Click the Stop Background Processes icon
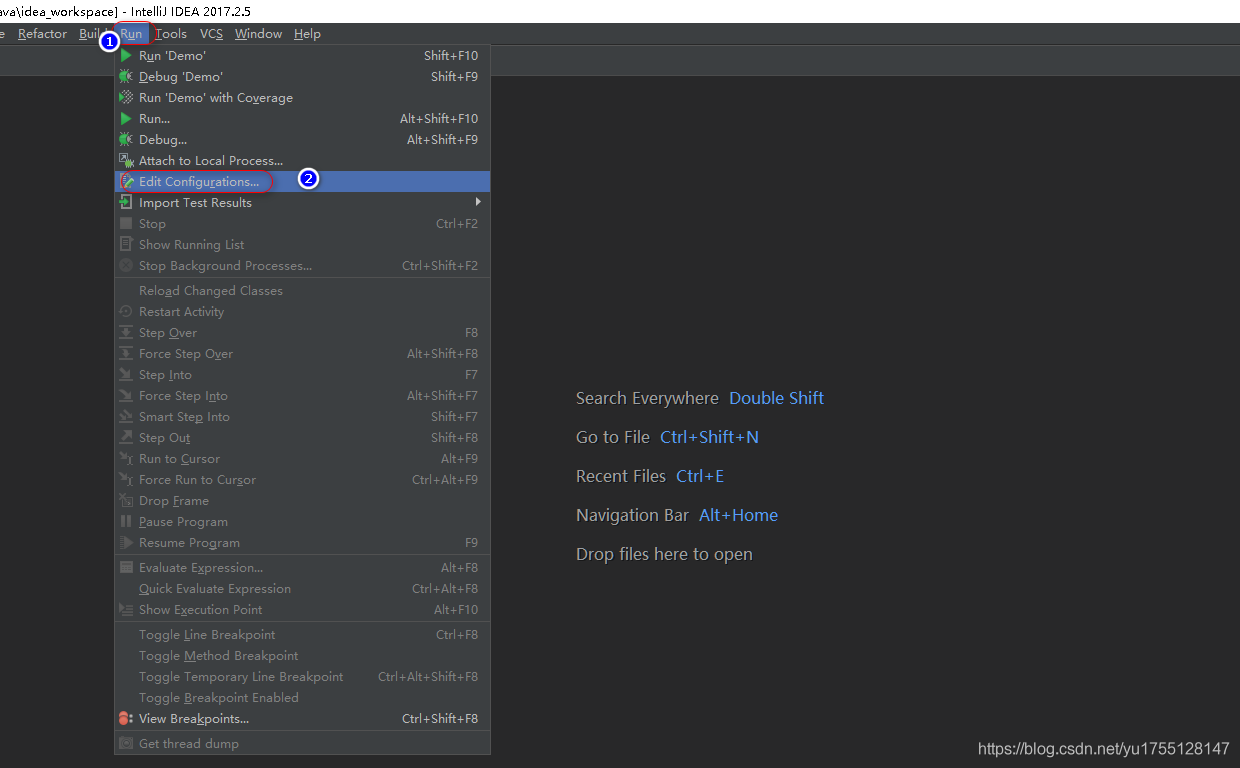Image resolution: width=1240 pixels, height=768 pixels. 126,266
